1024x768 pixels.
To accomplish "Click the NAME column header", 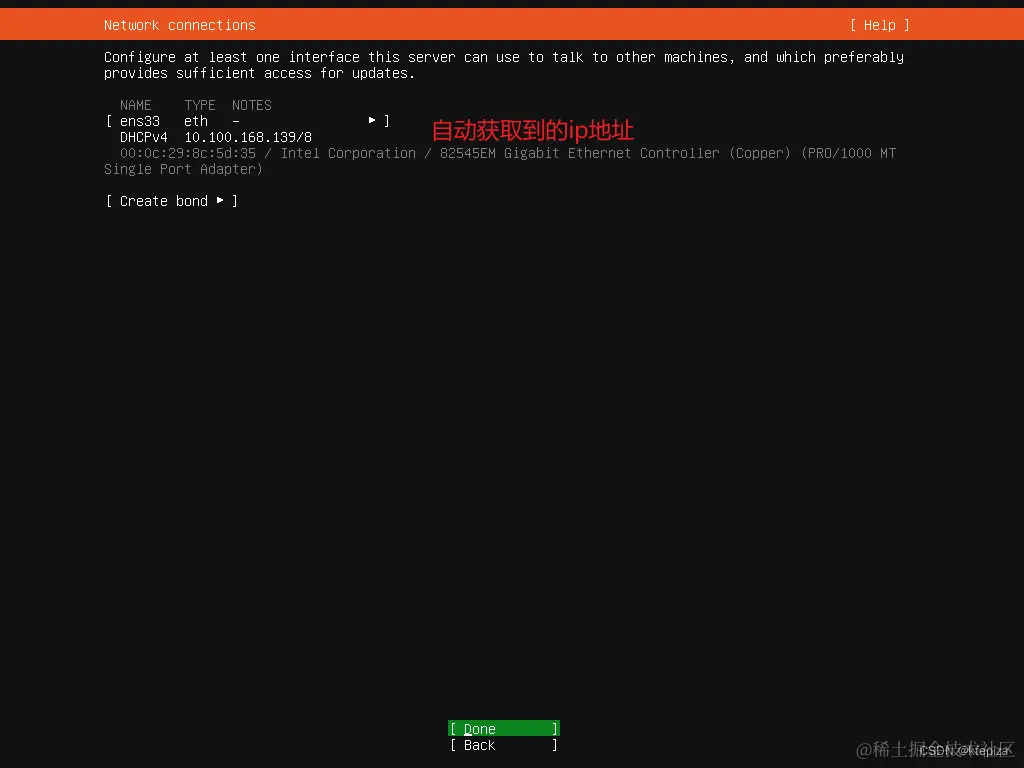I will pyautogui.click(x=135, y=105).
